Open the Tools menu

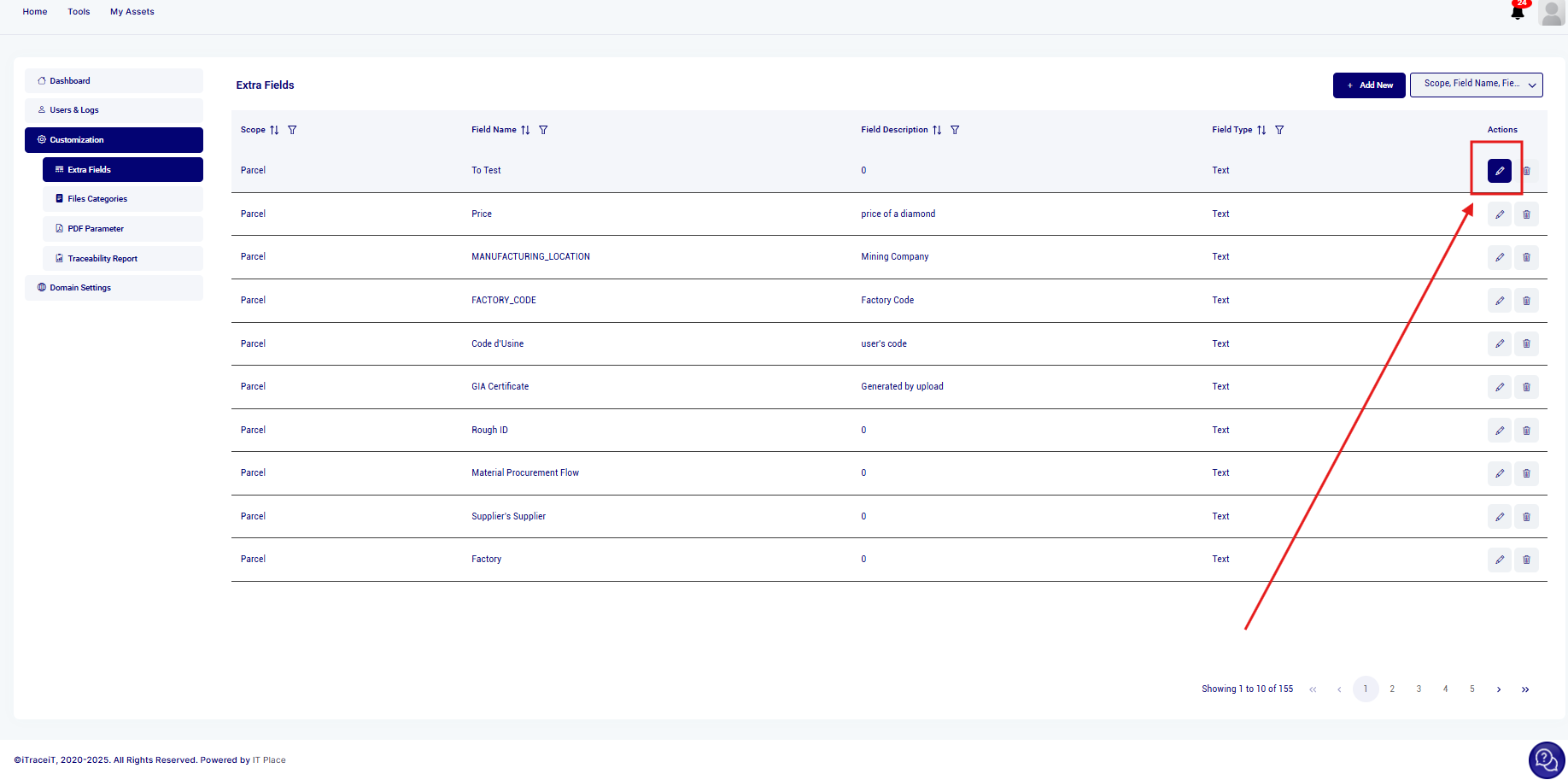[79, 12]
